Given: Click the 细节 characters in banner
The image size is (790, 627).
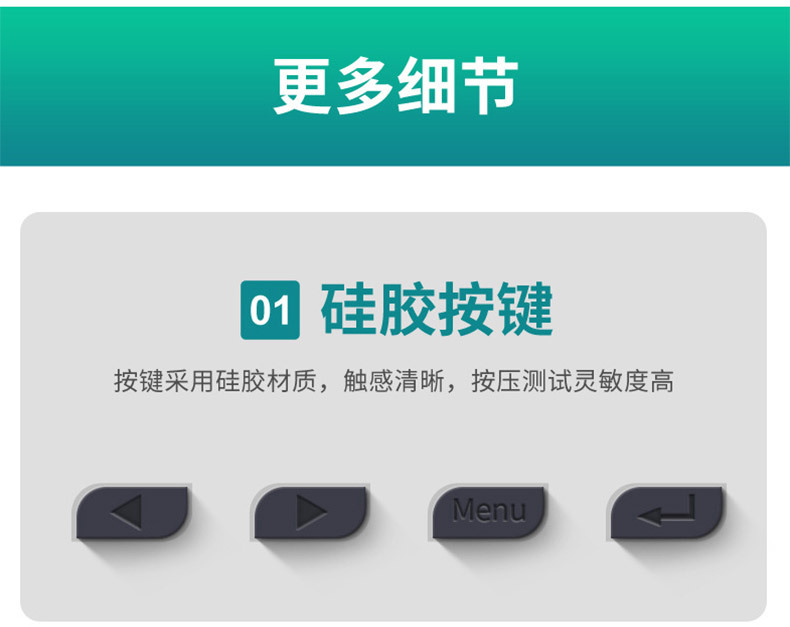Looking at the screenshot, I should pos(458,86).
